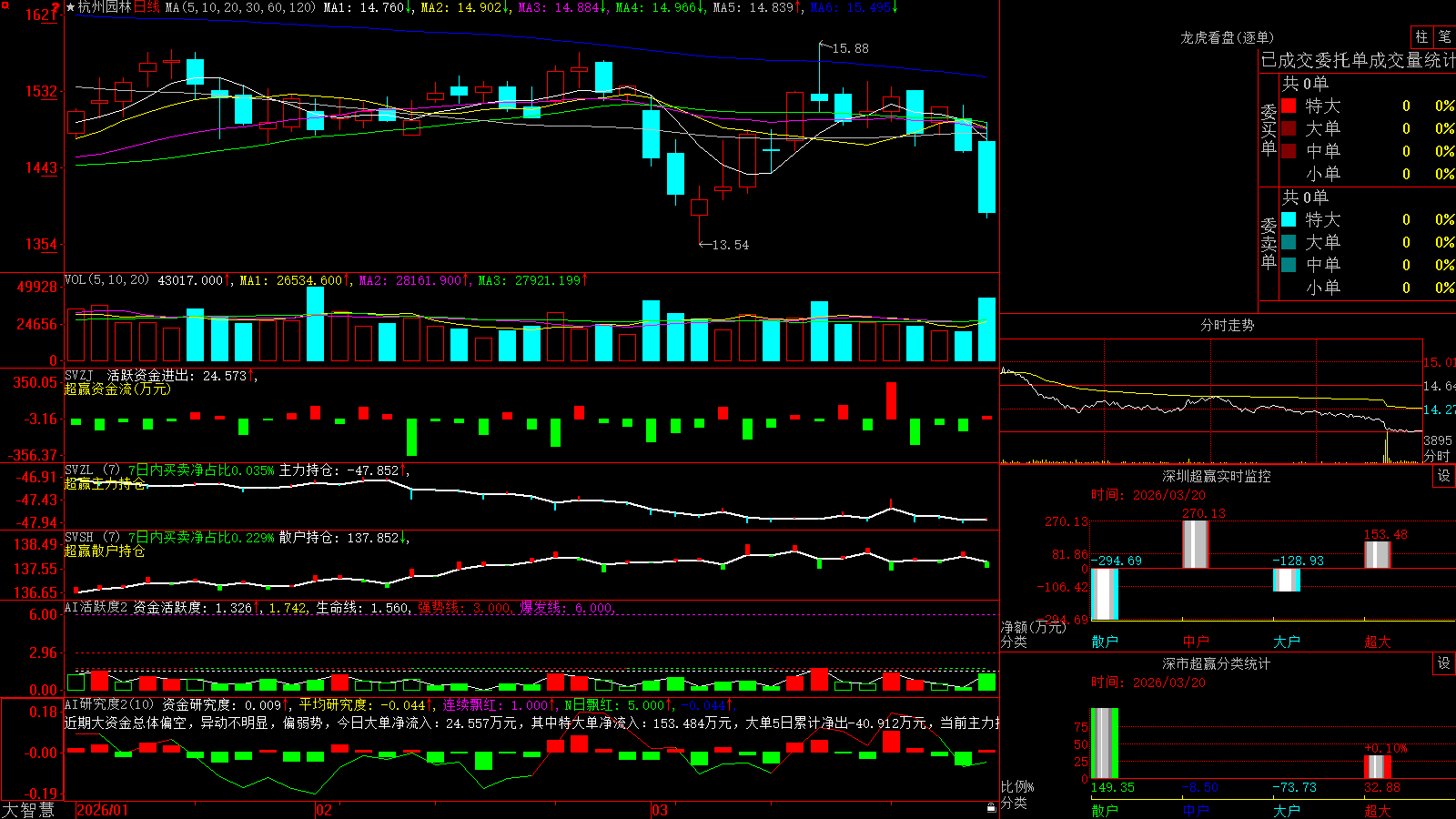Click the dark red 中单 buy-order swatch
Image resolution: width=1456 pixels, height=819 pixels.
[x=1289, y=151]
